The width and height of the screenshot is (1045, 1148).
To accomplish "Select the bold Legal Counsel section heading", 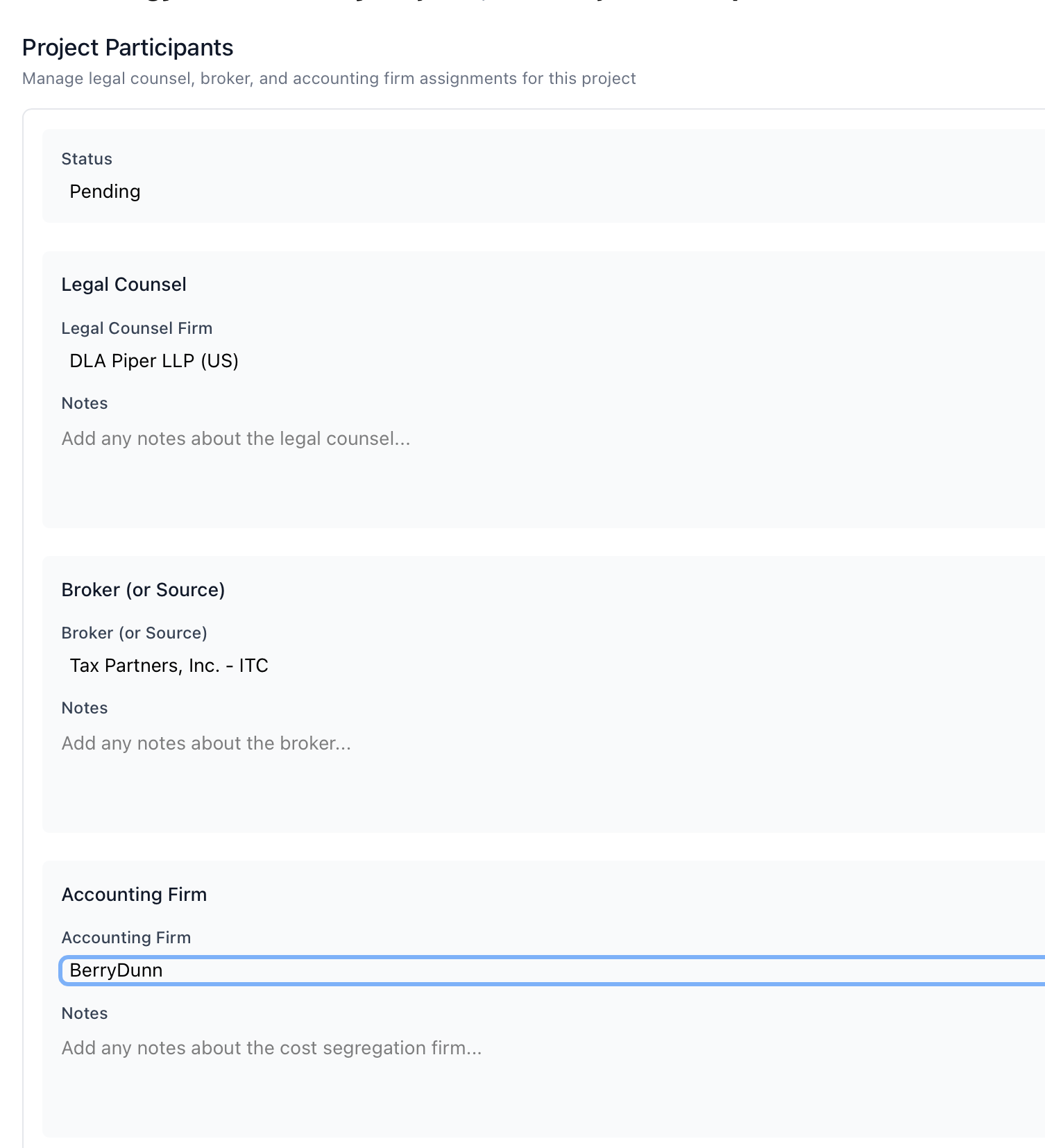I will [x=124, y=285].
